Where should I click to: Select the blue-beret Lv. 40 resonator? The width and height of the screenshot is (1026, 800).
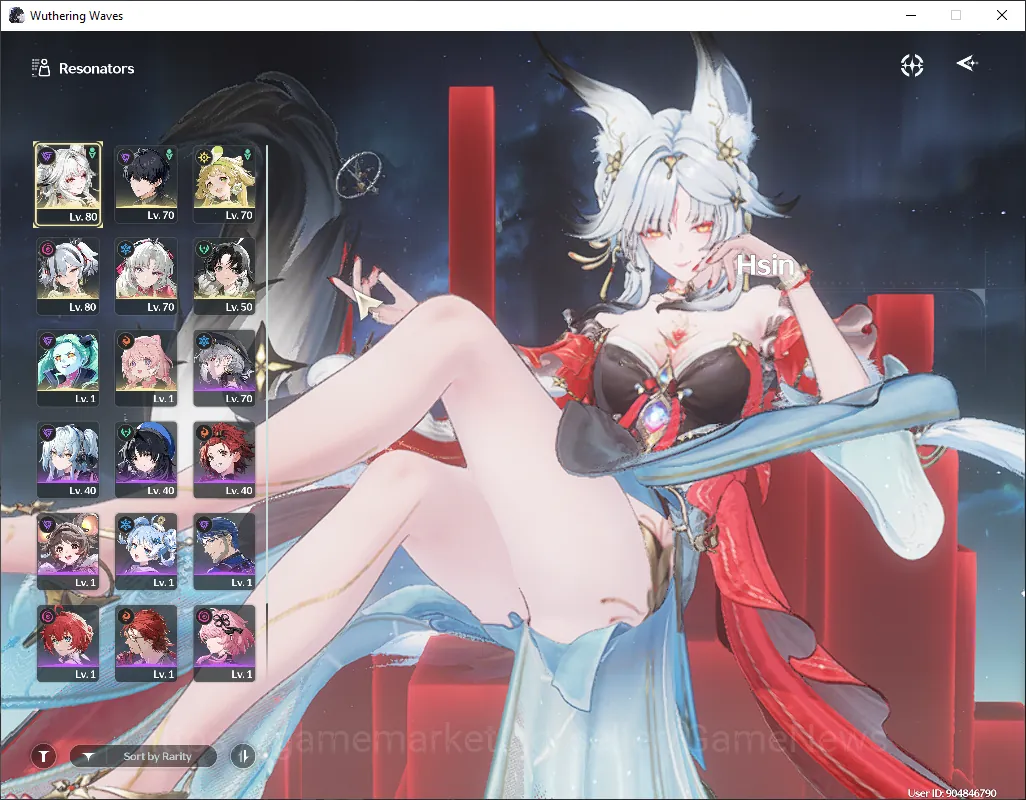tap(146, 460)
